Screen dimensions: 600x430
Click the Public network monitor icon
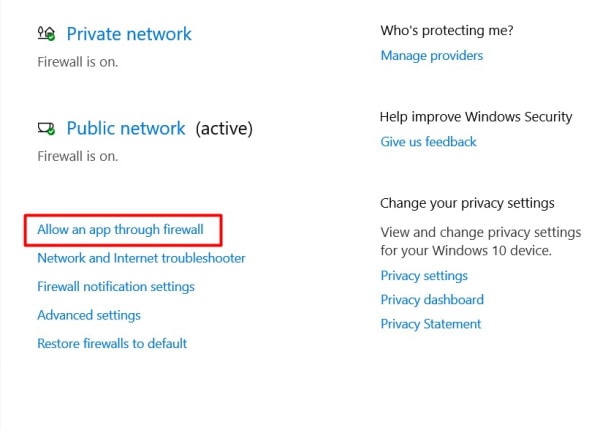(x=46, y=129)
